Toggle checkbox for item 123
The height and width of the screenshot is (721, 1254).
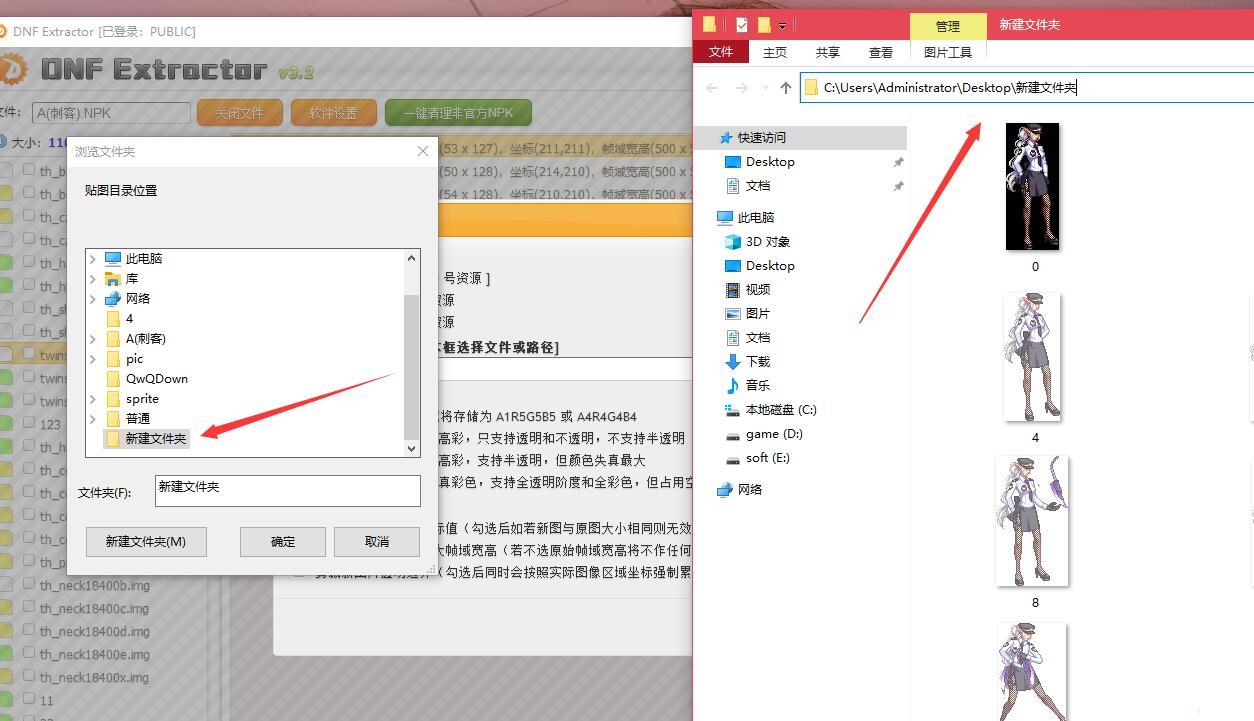[x=29, y=423]
